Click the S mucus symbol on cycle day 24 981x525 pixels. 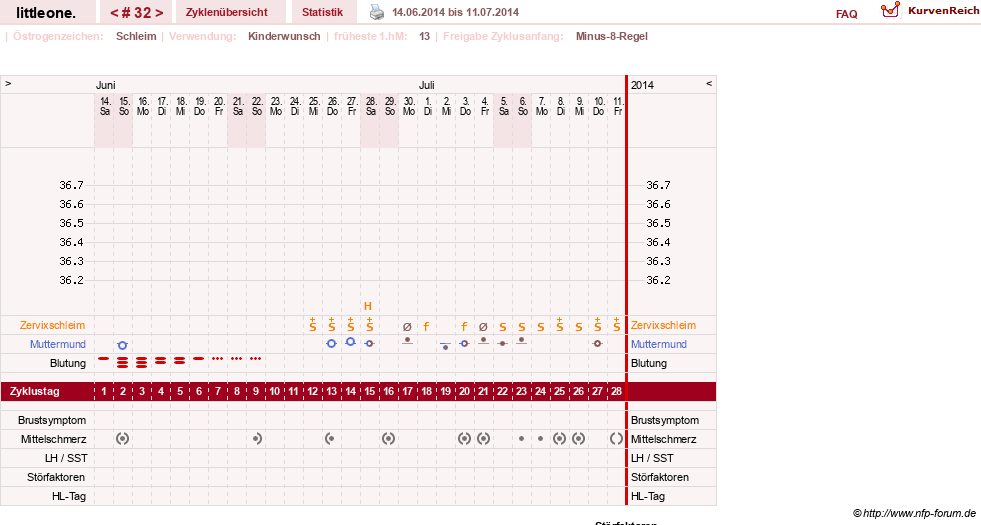[541, 327]
